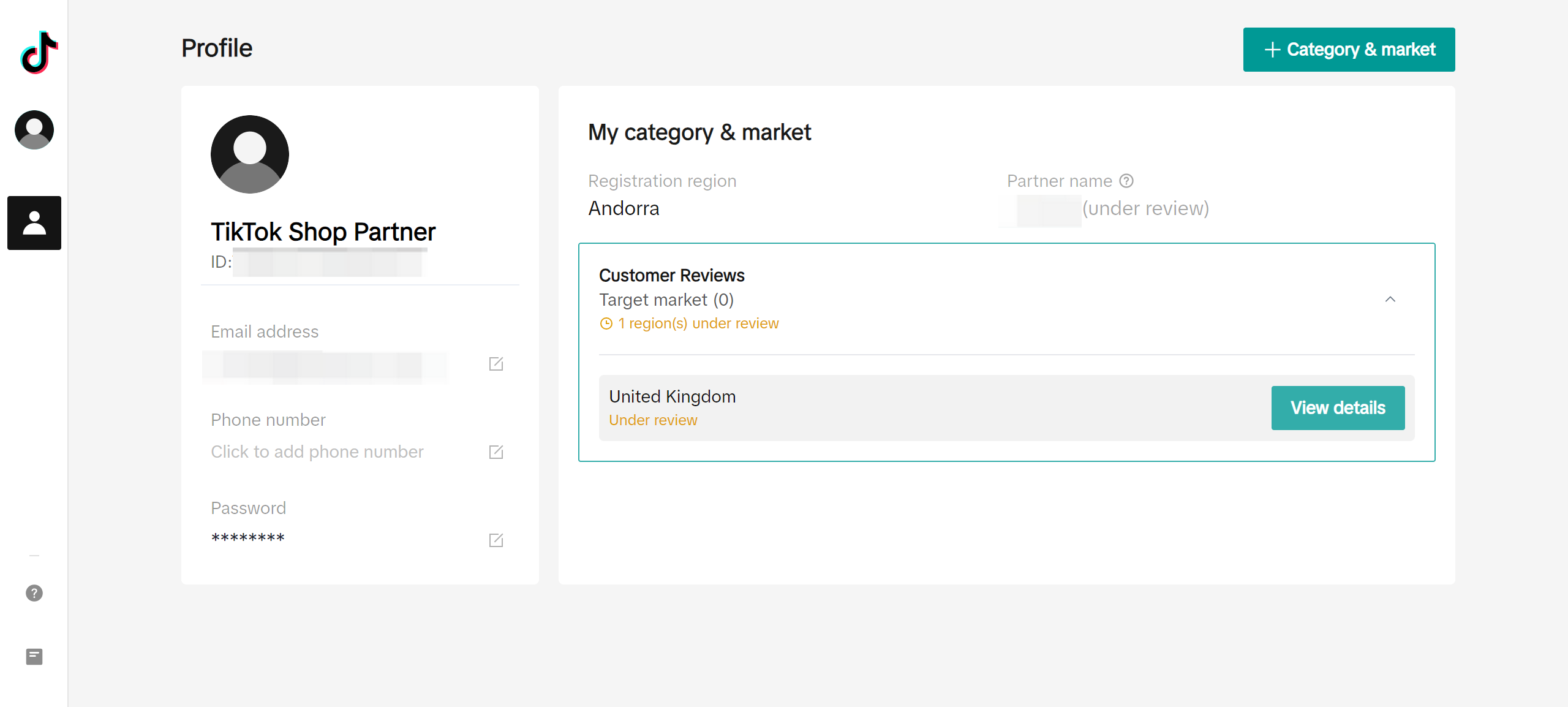The height and width of the screenshot is (707, 1568).
Task: View details for United Kingdom
Action: click(1338, 408)
